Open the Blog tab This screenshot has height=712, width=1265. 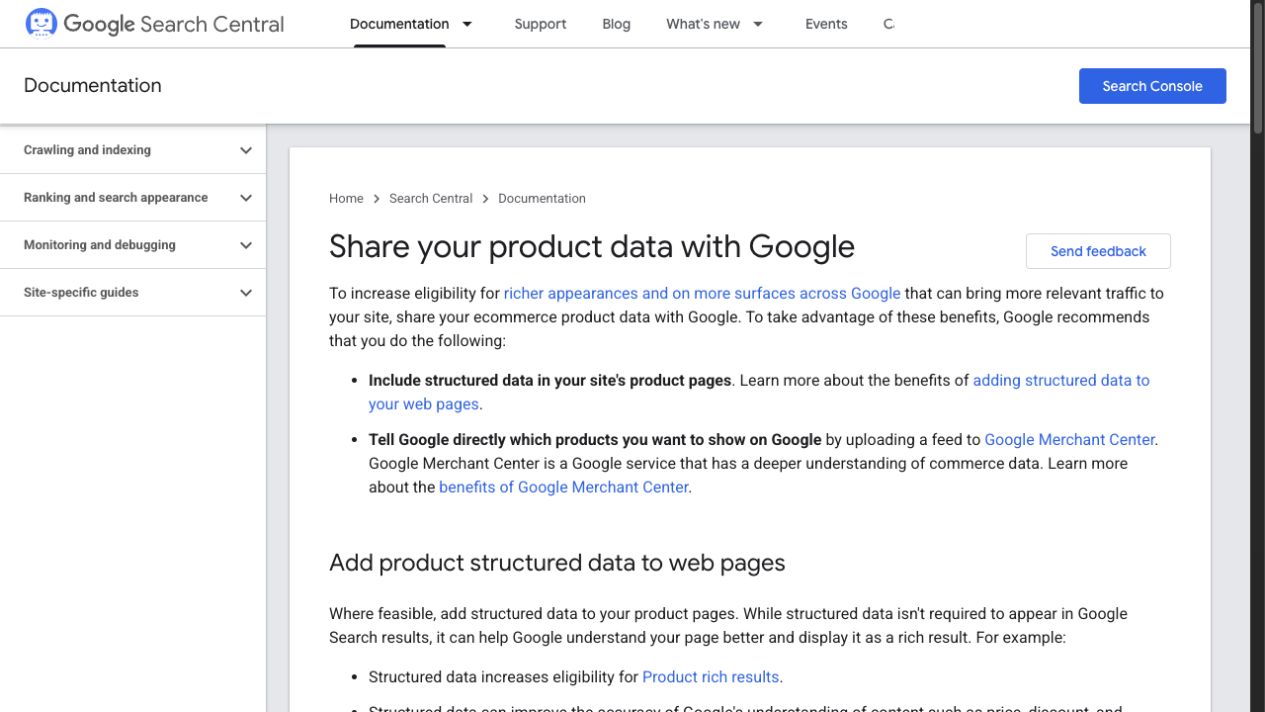click(616, 24)
